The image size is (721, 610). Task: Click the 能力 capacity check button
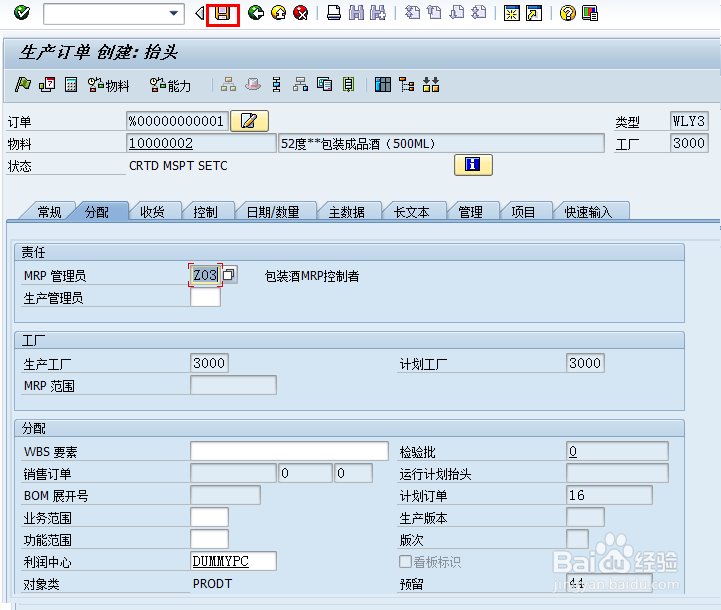170,85
